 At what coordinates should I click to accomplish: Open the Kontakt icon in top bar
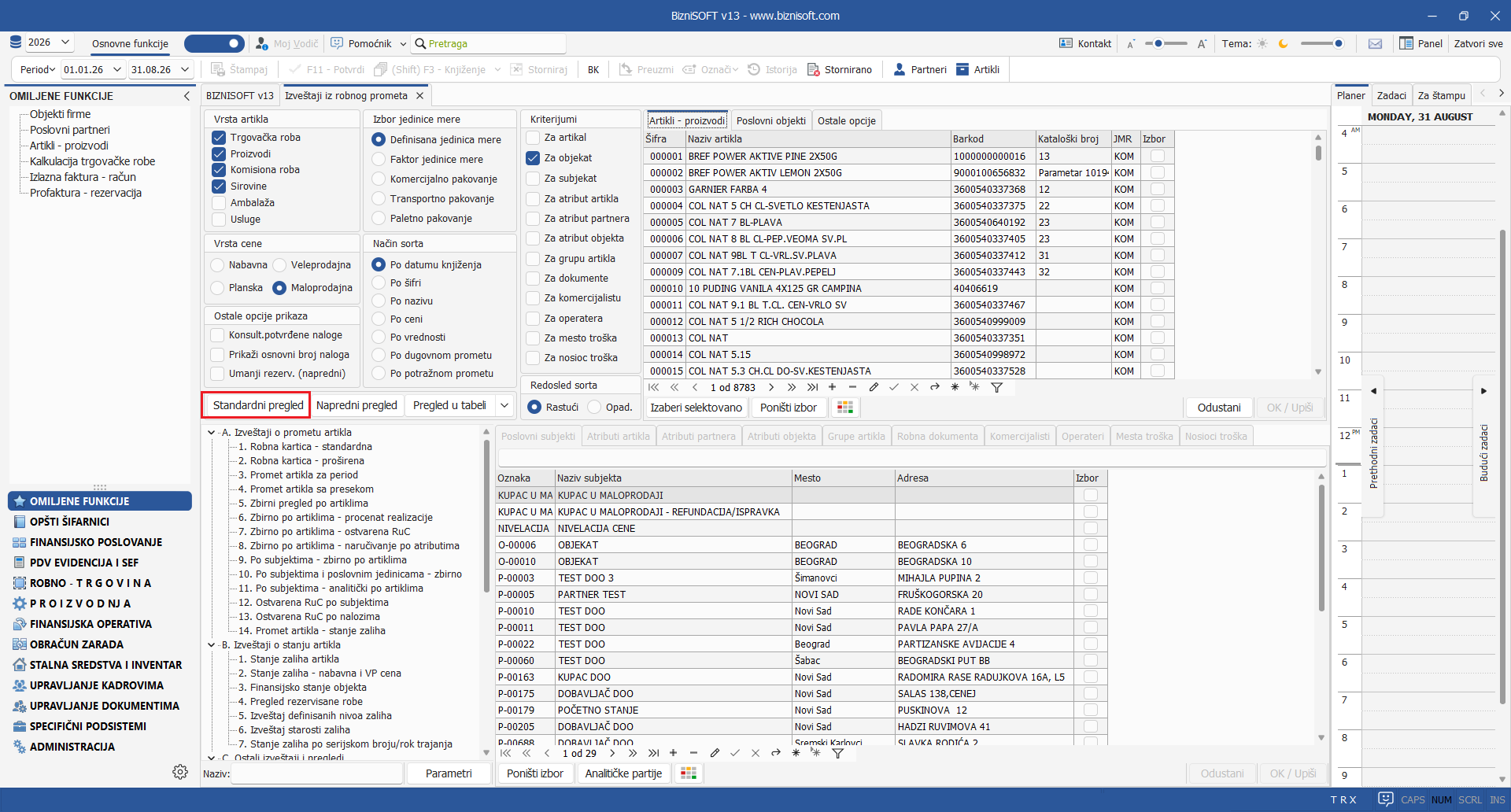click(1066, 43)
